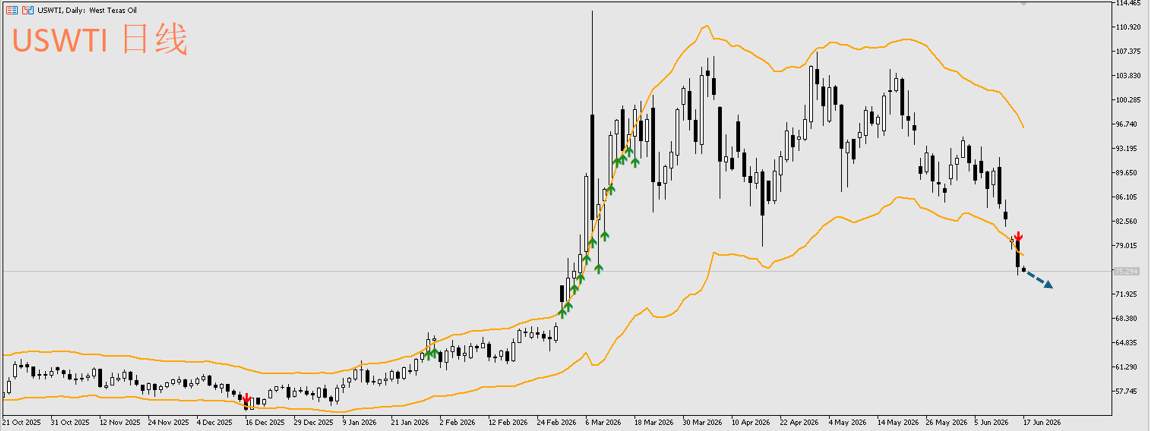Click the '16 Dec 2025' date label
Screen dimensions: 1150x431
coord(265,423)
